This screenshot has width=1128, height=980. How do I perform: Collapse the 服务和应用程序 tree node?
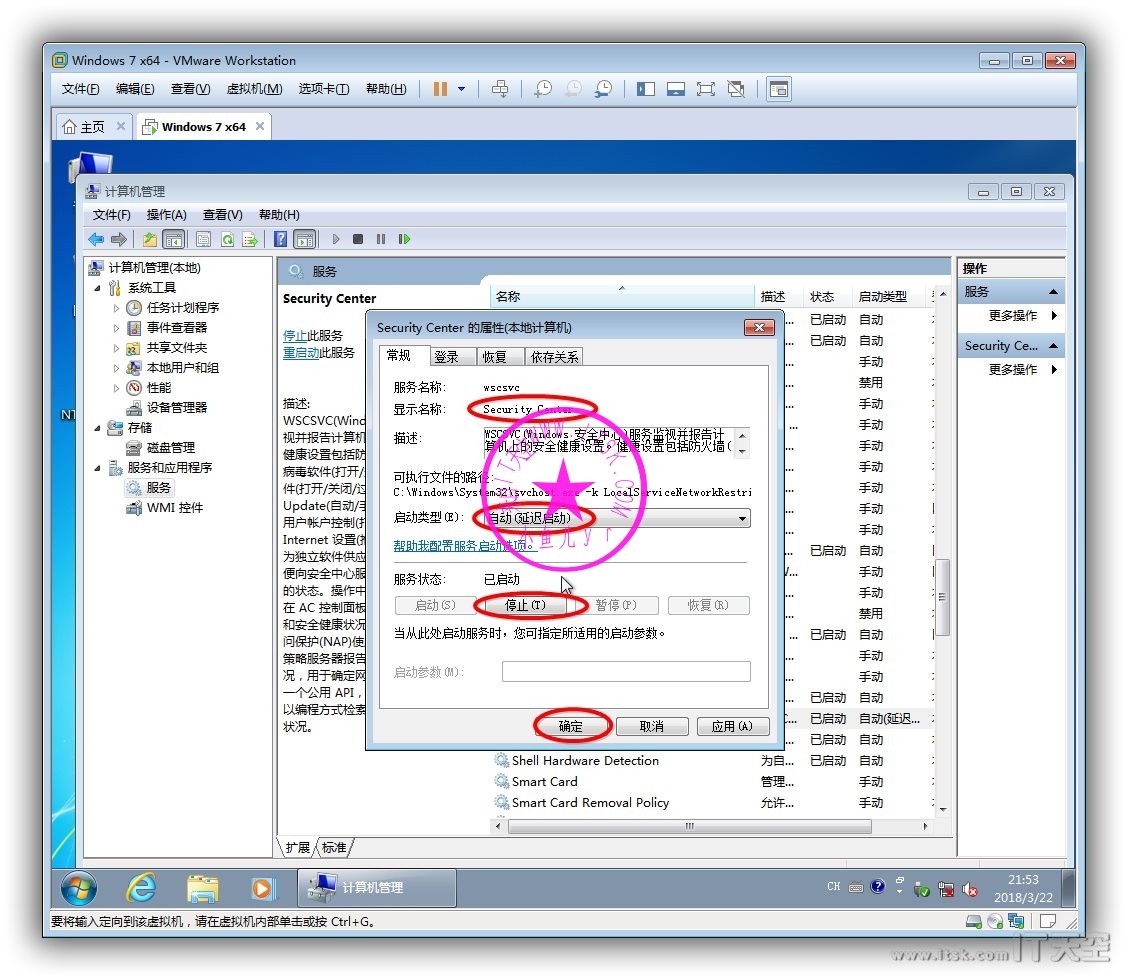(98, 468)
